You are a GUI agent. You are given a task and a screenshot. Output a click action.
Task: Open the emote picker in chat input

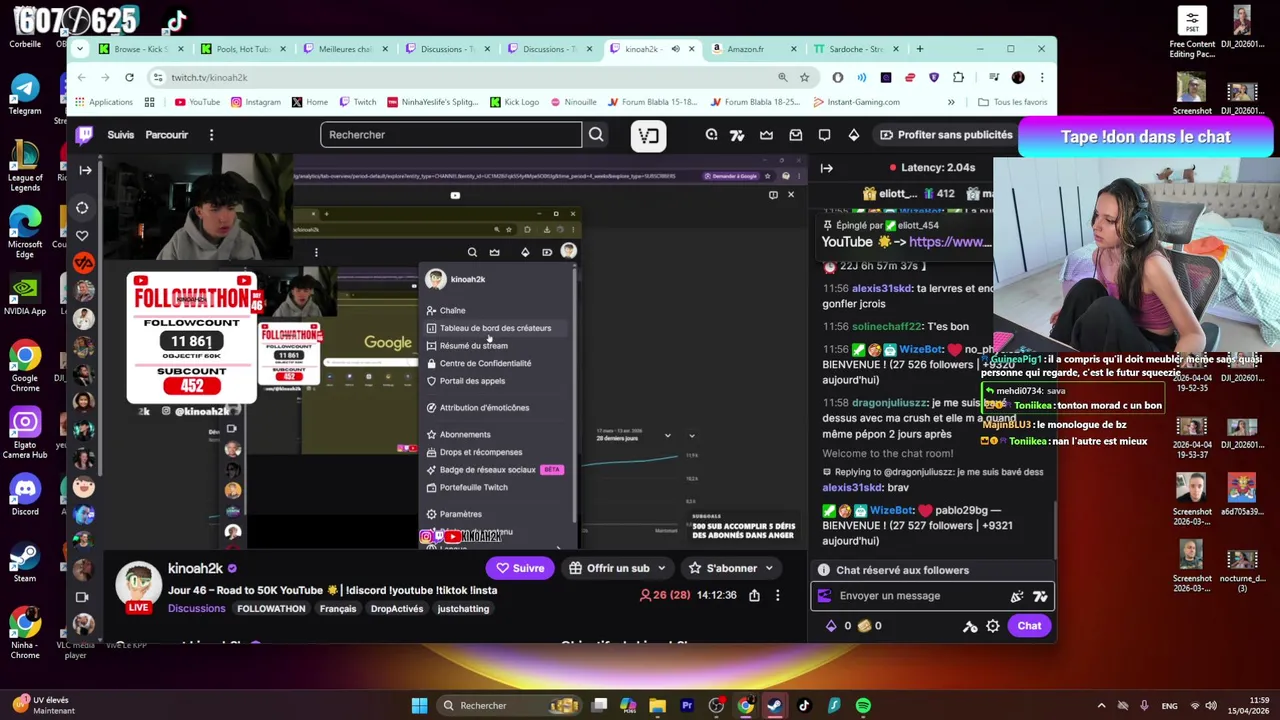click(x=1016, y=596)
